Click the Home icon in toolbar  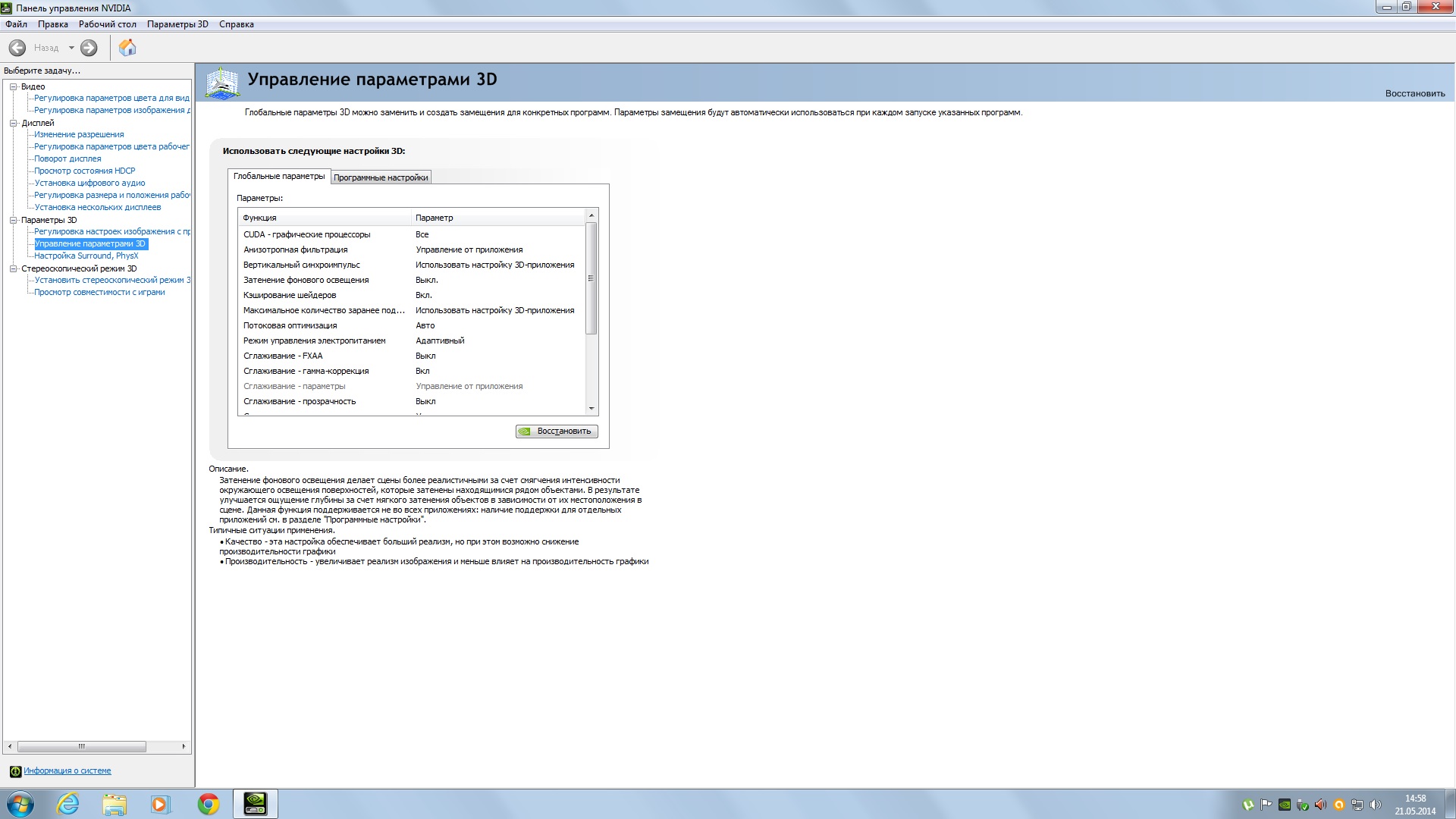[127, 48]
